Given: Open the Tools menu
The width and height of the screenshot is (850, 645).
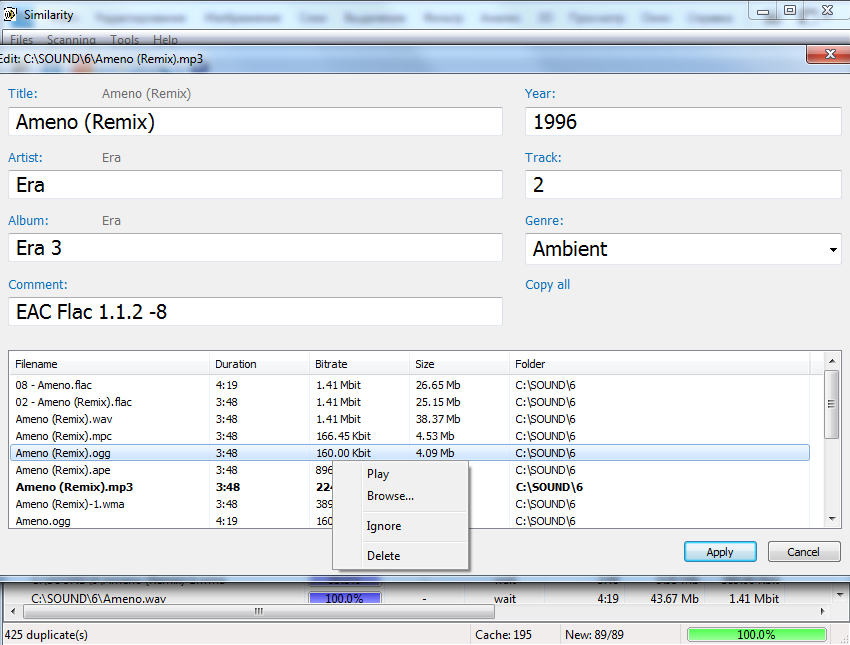Looking at the screenshot, I should point(125,40).
